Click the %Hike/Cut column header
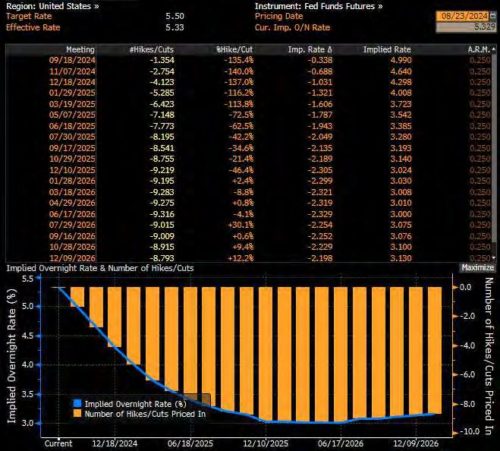Screen dimensions: 500x451 (234, 50)
